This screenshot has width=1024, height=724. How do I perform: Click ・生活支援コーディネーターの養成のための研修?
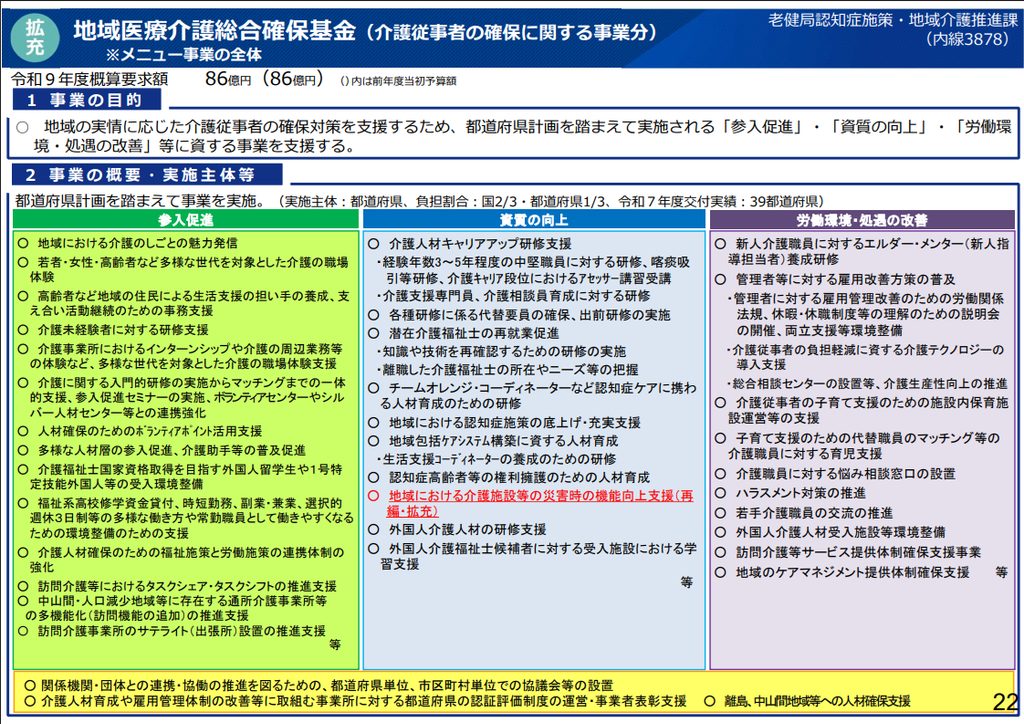tap(496, 460)
